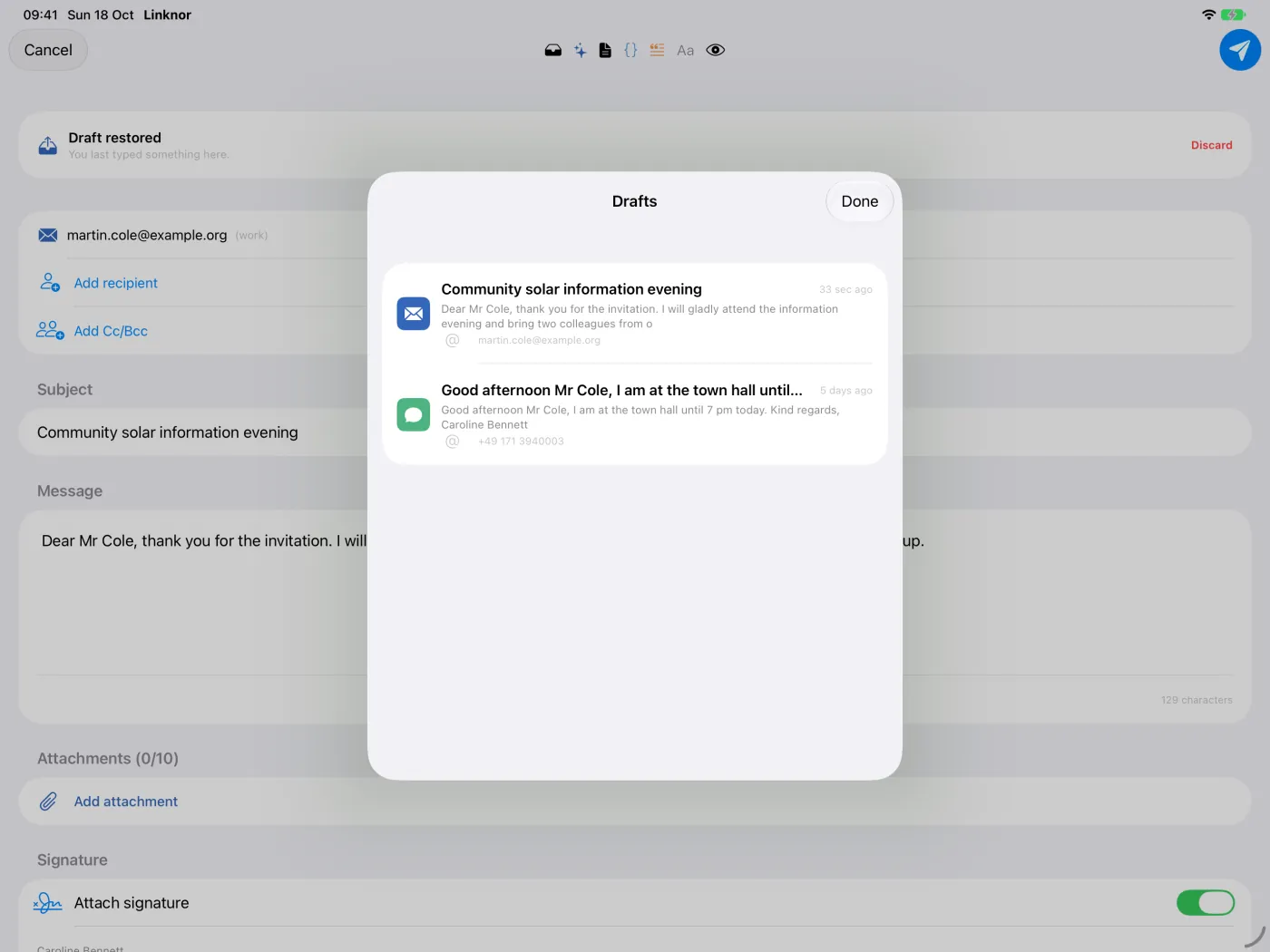Viewport: 1270px width, 952px height.
Task: Tap the AI sparkles icon
Action: [580, 51]
